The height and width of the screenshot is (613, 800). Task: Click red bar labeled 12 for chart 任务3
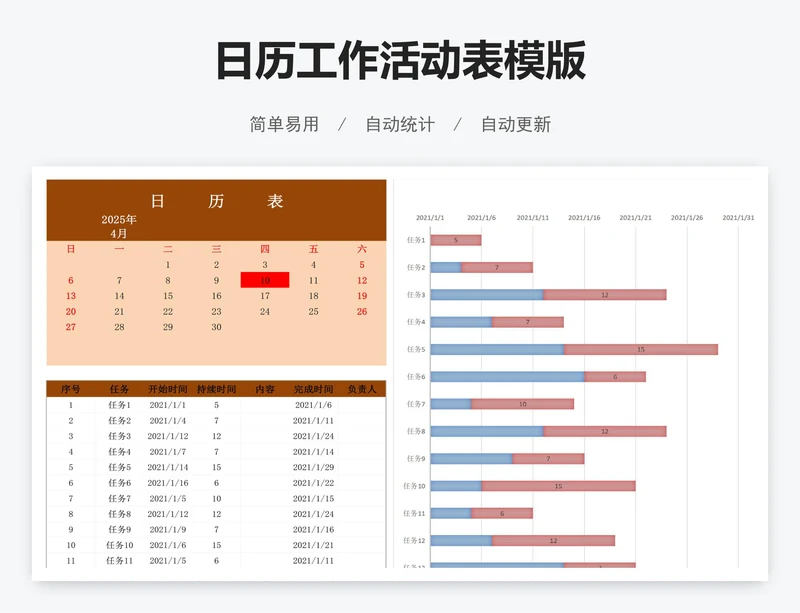[605, 295]
